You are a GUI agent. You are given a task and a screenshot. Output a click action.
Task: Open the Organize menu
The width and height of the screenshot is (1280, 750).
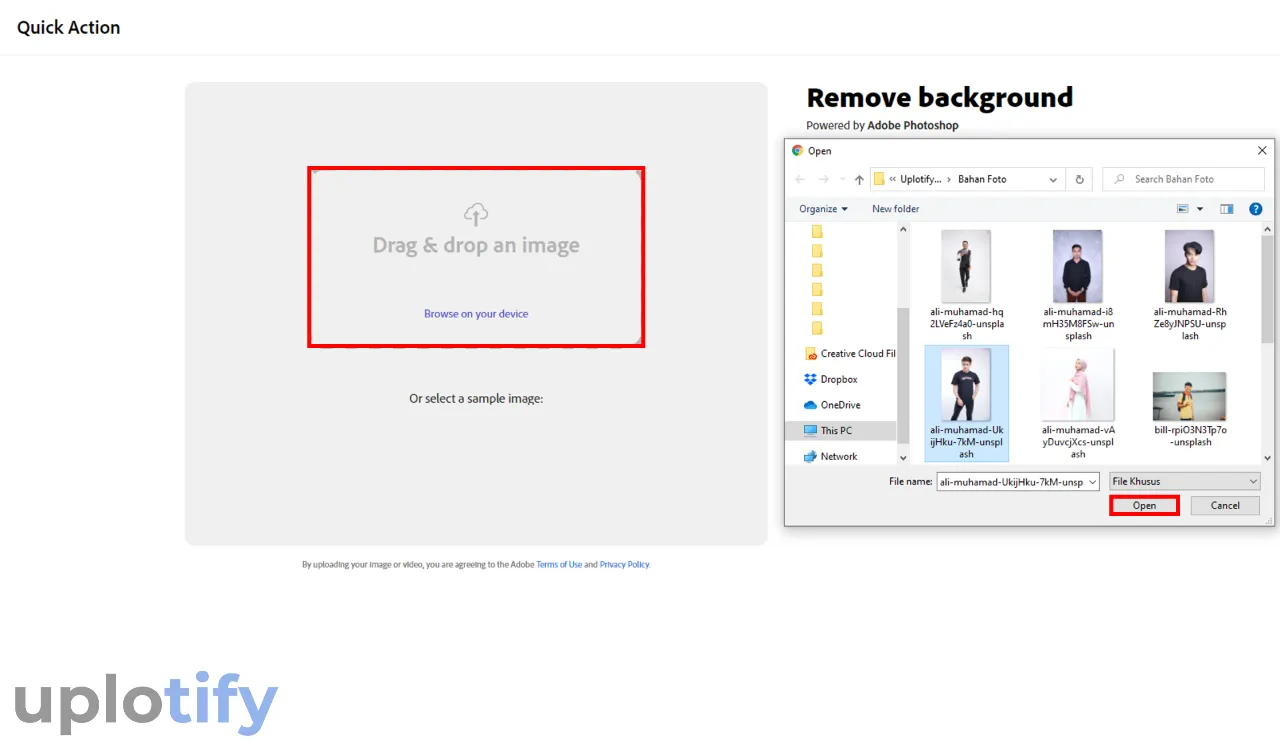click(x=823, y=209)
